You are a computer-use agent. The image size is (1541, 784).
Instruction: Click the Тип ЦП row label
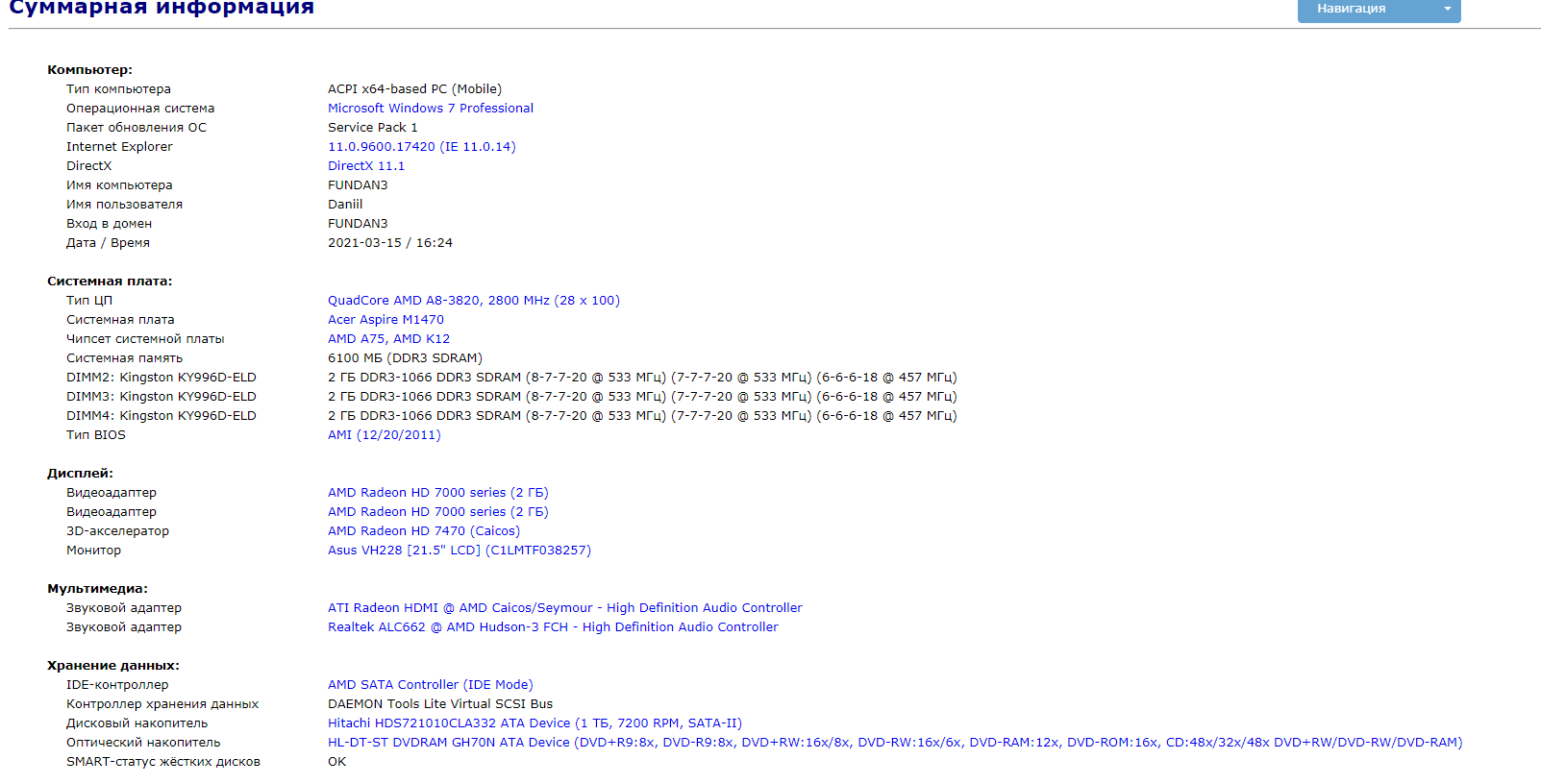click(89, 301)
